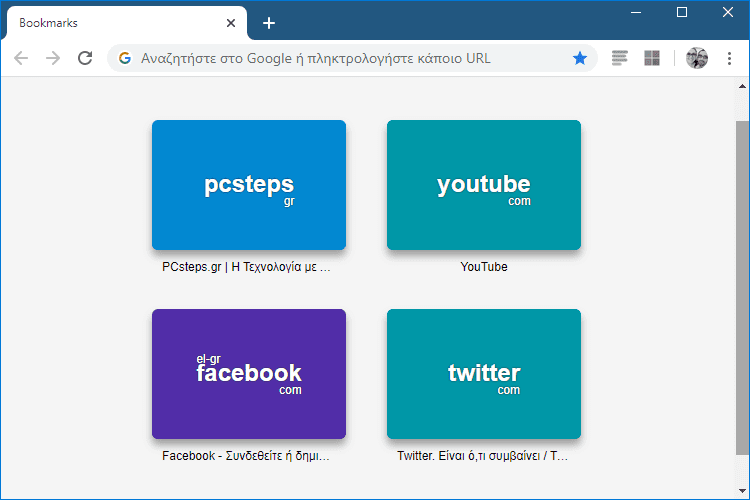Open the facebook.com bookmark tile

(249, 374)
